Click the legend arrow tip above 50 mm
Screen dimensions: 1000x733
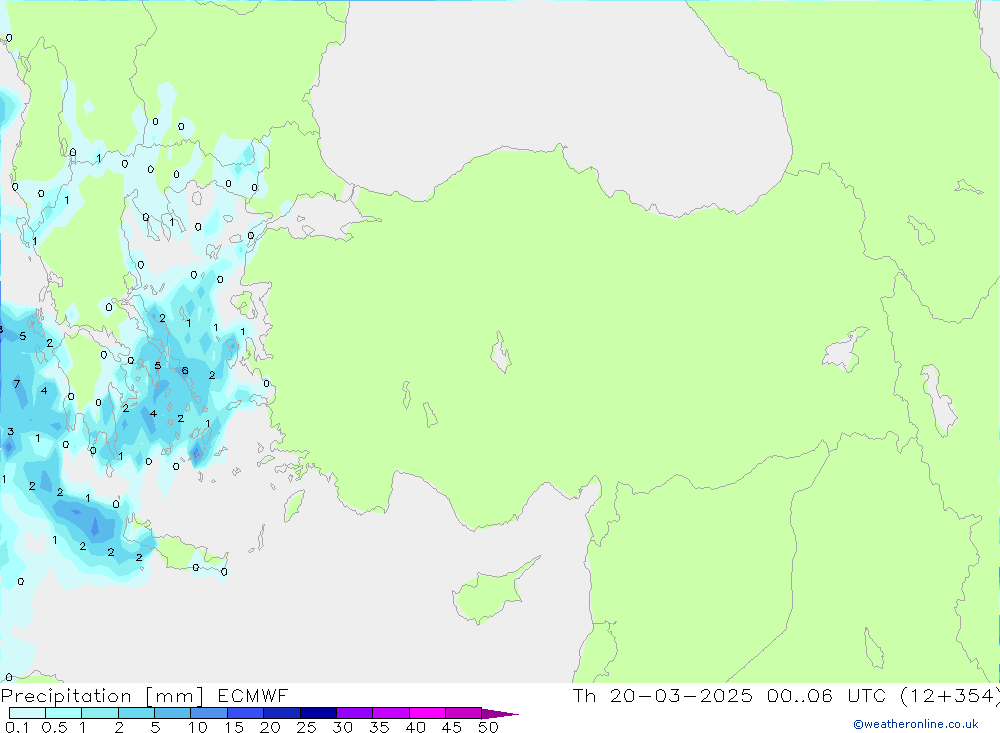(501, 714)
